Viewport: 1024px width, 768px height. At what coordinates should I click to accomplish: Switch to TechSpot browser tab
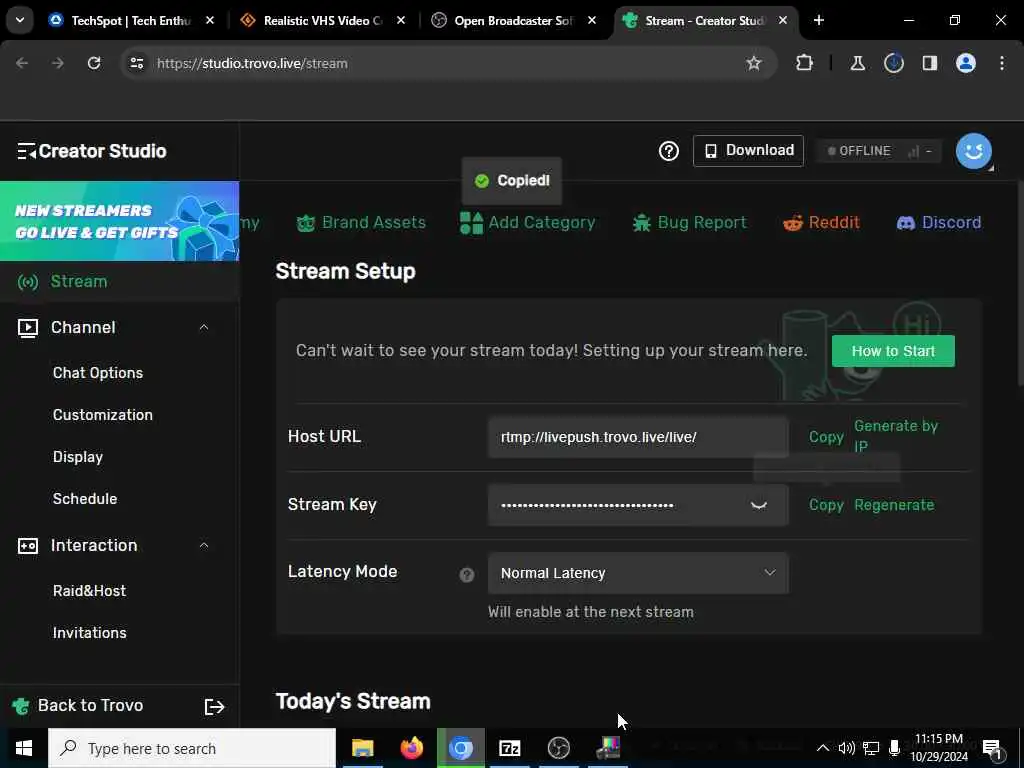[x=131, y=21]
